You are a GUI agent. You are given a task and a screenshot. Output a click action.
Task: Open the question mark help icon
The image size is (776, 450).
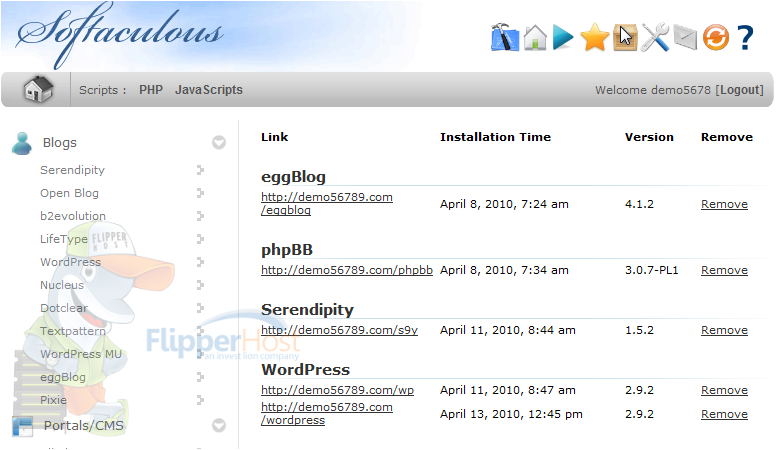click(x=745, y=38)
